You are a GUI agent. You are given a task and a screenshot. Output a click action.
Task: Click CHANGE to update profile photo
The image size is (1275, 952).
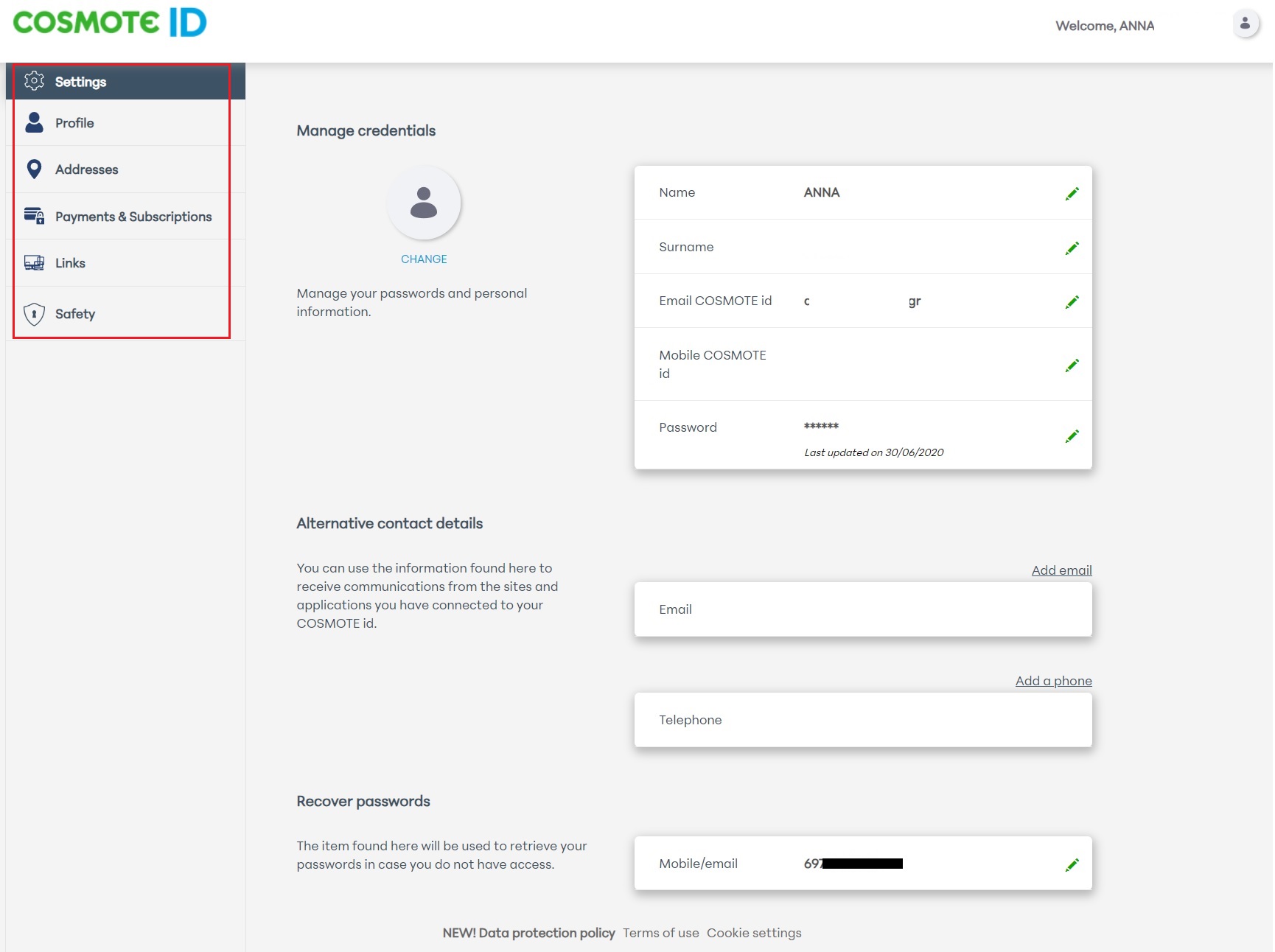click(424, 259)
